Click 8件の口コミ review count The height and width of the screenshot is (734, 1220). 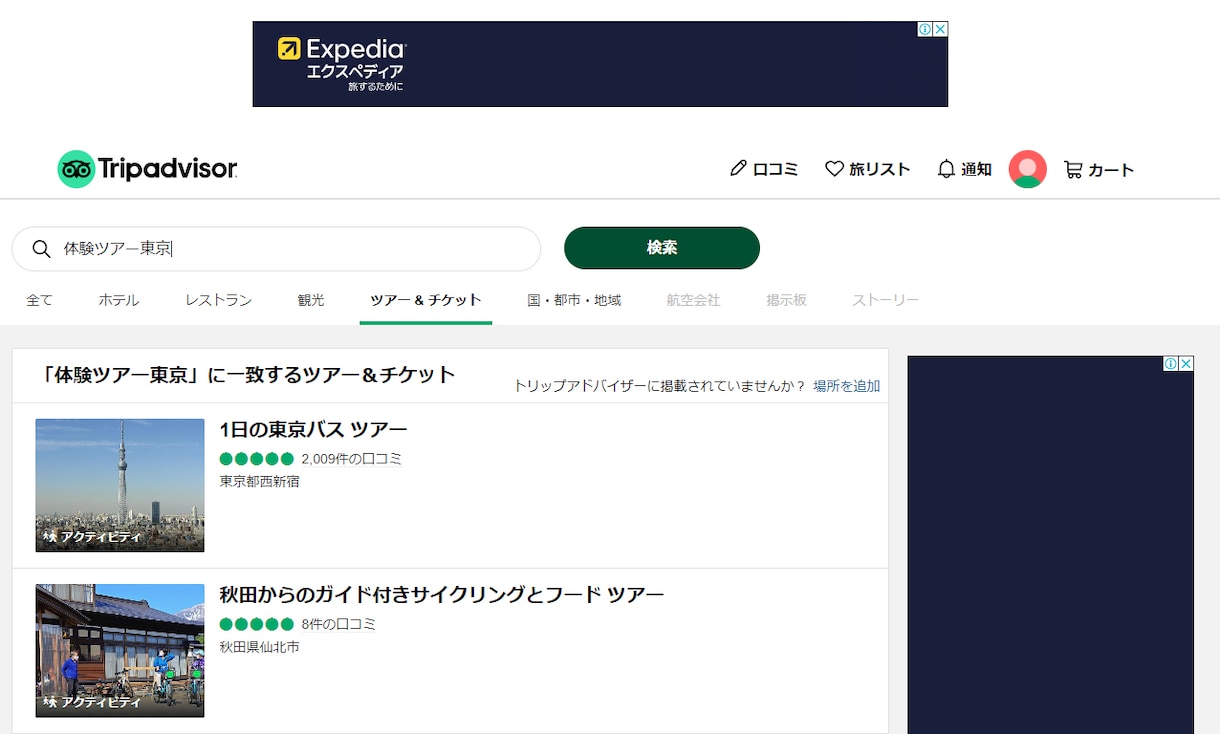[x=338, y=624]
